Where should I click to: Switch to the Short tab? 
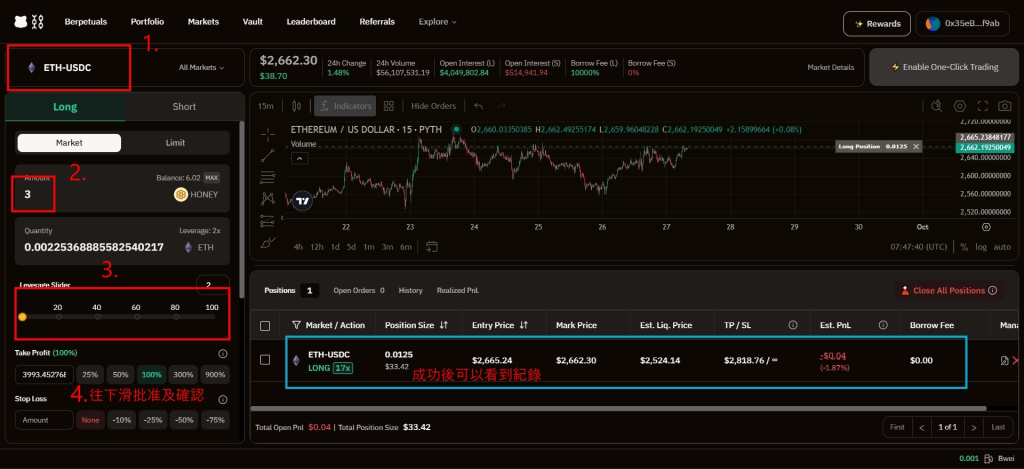[184, 107]
